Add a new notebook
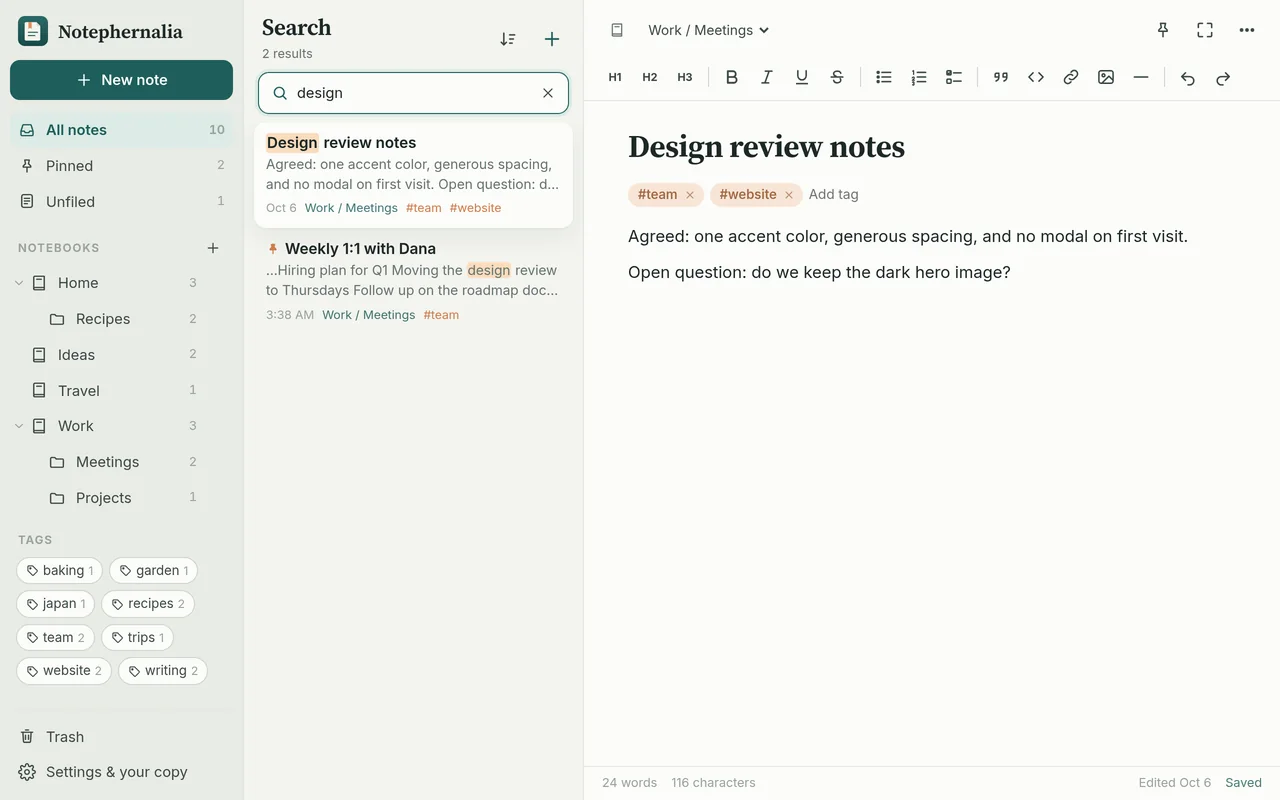The height and width of the screenshot is (800, 1280). pyautogui.click(x=213, y=247)
